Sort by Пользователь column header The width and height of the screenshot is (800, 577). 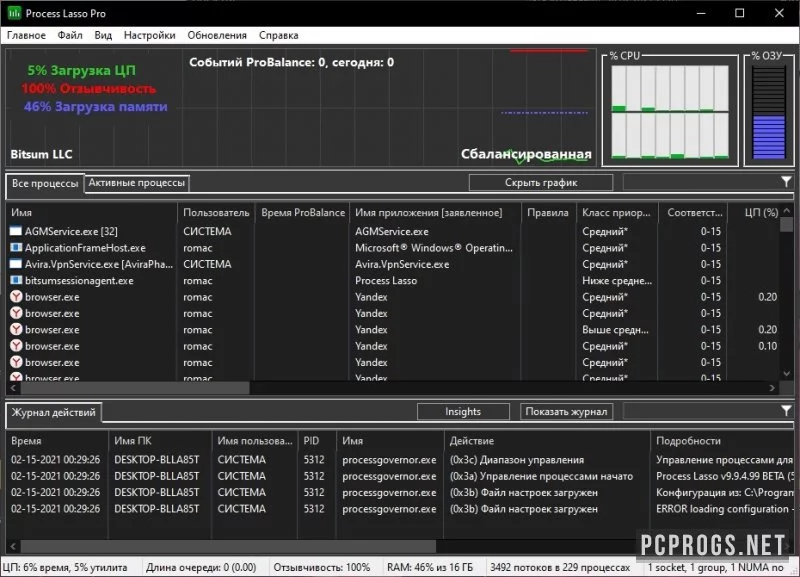[216, 213]
